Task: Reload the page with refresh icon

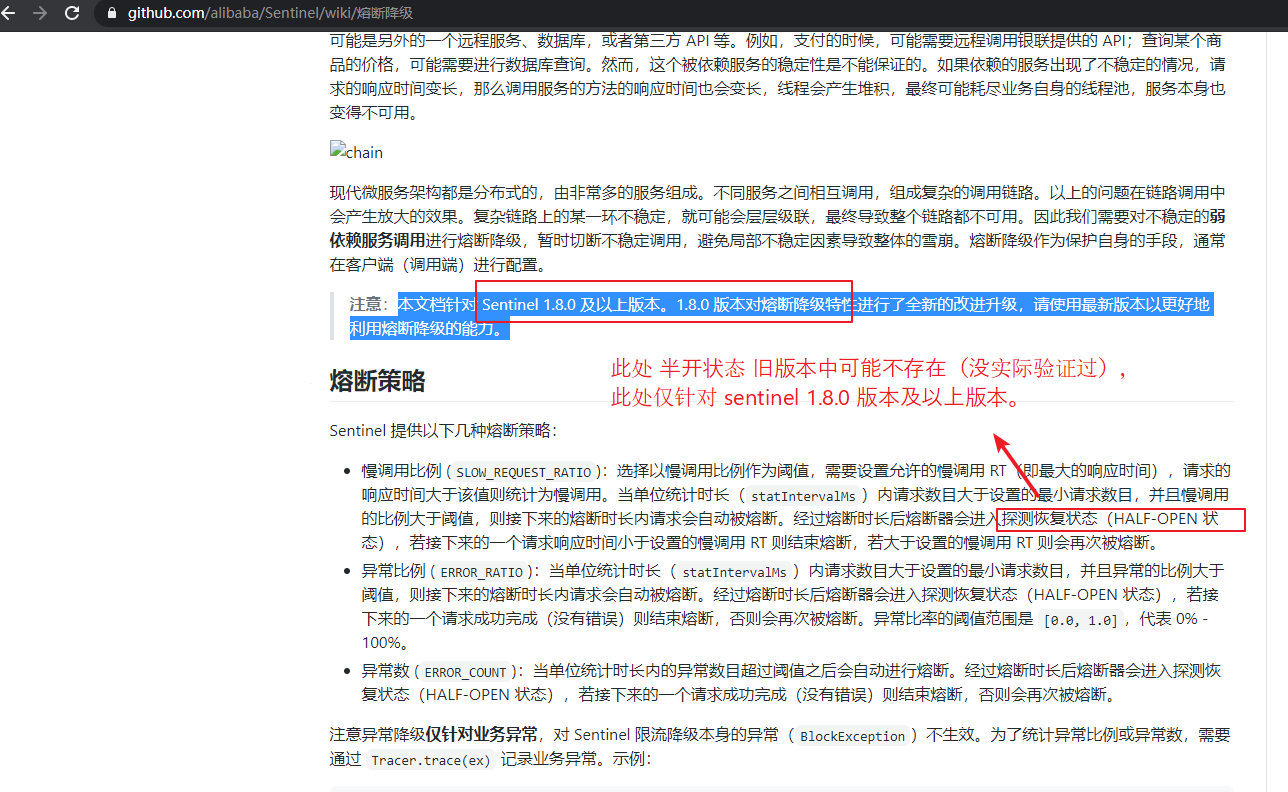Action: coord(72,13)
